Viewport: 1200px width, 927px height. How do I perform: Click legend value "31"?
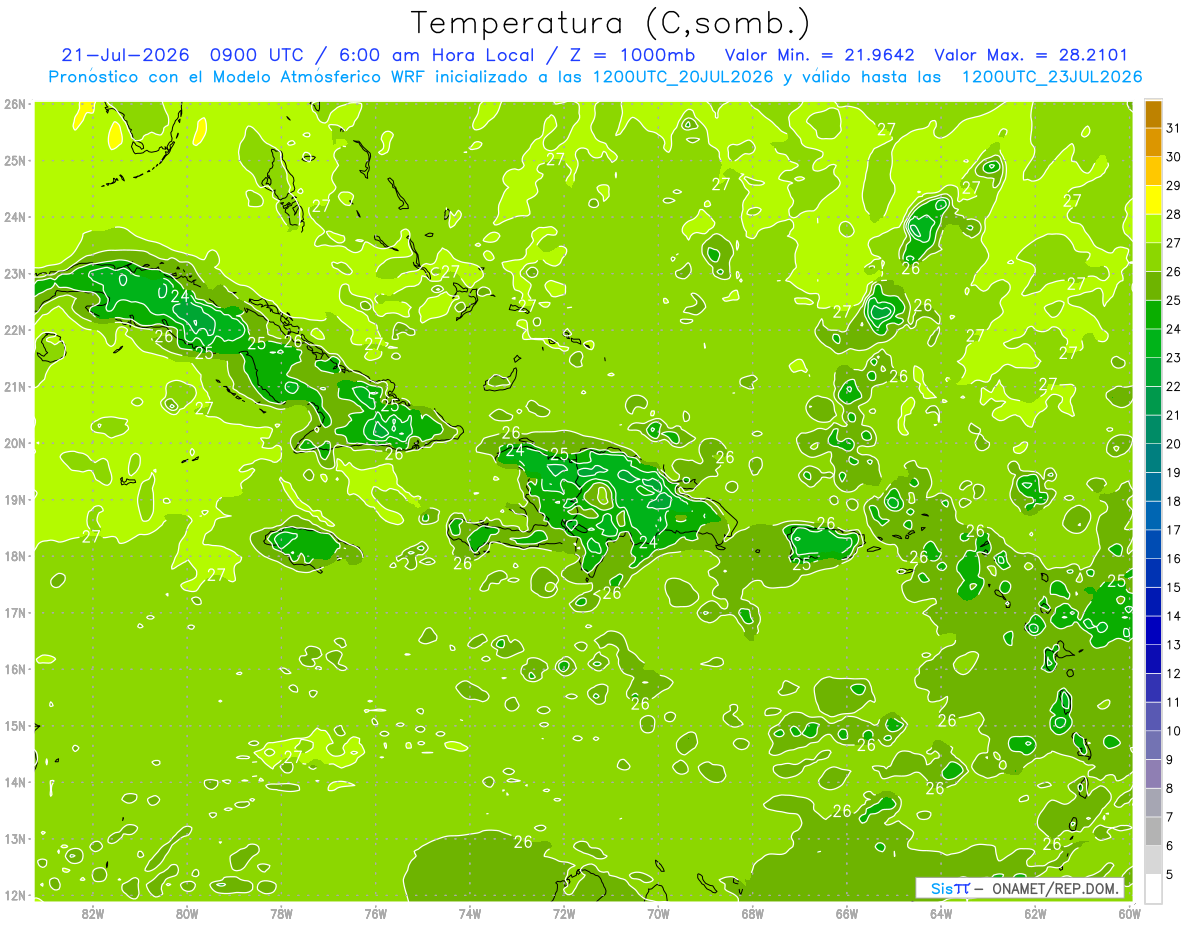(1174, 128)
